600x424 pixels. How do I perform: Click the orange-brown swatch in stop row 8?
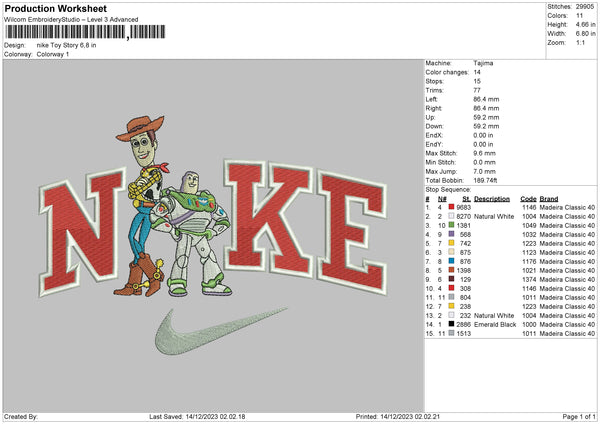[x=452, y=270]
